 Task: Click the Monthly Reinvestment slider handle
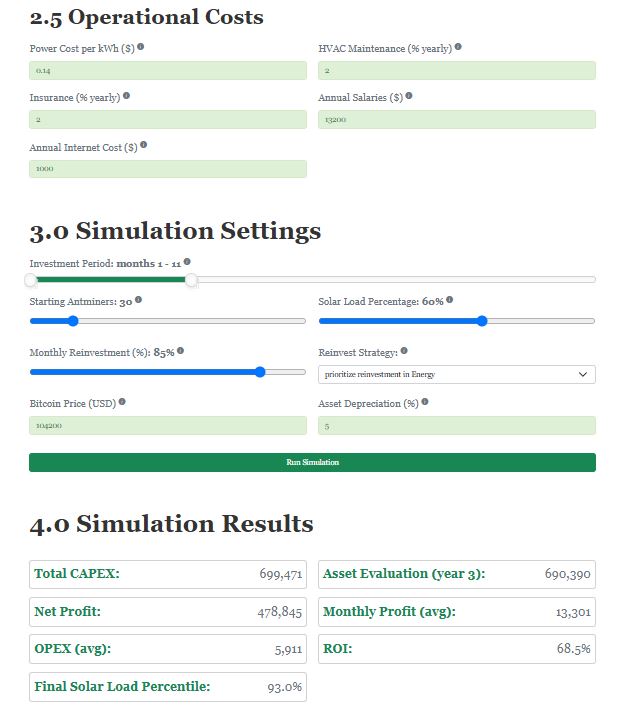click(x=260, y=371)
